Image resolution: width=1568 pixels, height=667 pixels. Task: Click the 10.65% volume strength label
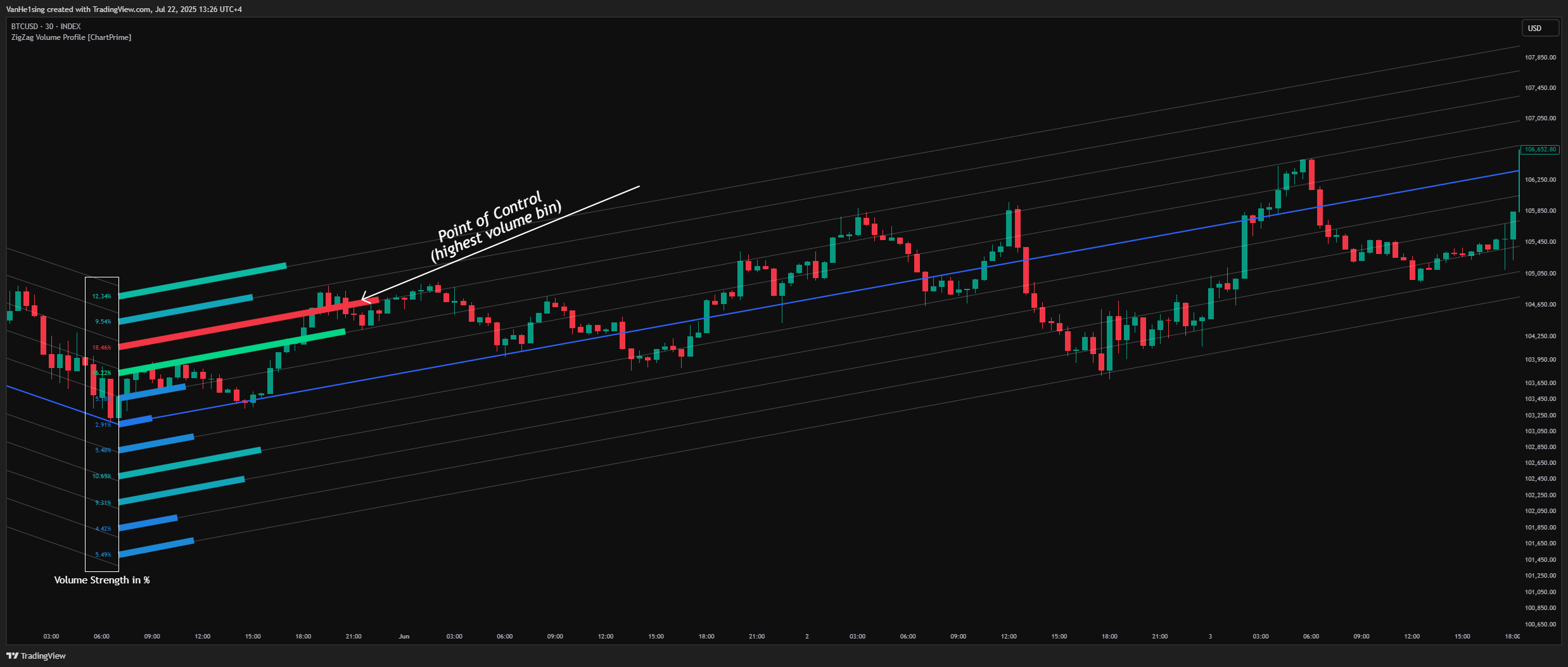tap(101, 476)
